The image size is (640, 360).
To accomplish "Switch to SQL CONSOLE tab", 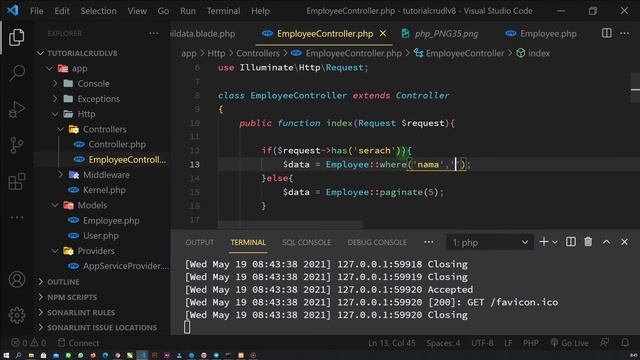I will tap(306, 242).
